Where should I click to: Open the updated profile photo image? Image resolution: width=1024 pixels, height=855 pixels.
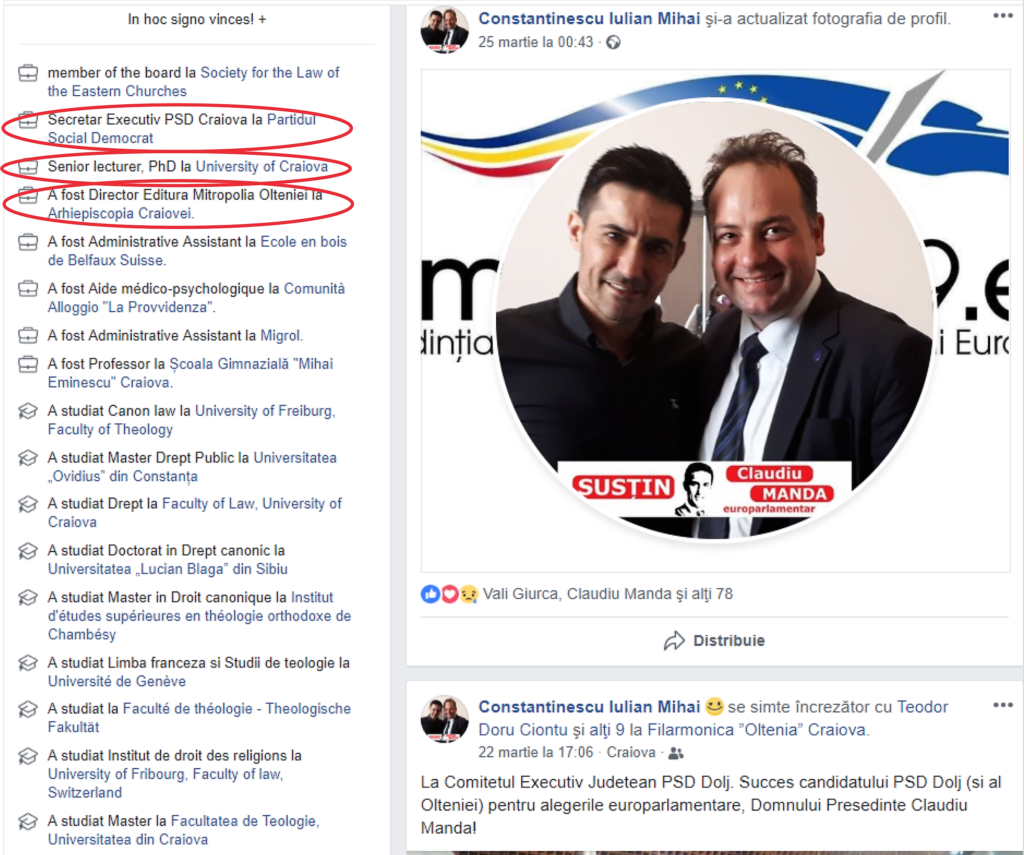[715, 320]
